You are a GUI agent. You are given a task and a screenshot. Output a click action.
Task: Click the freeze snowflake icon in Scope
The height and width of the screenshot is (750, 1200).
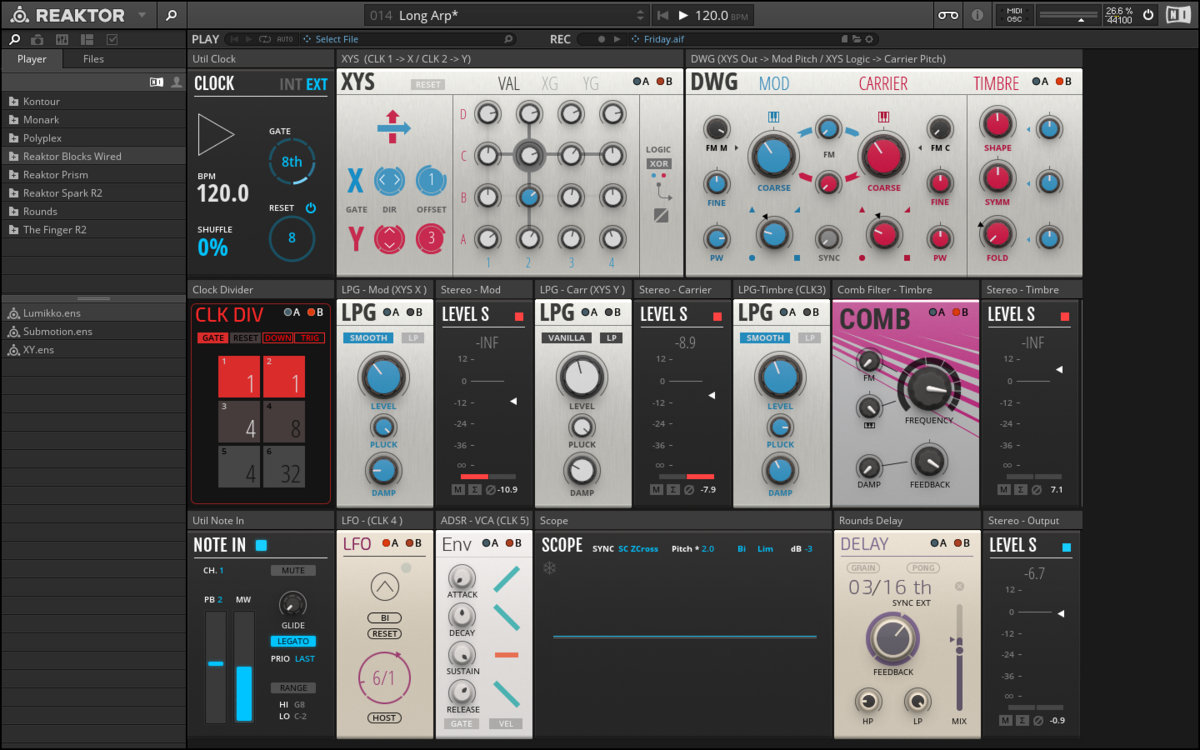549,568
